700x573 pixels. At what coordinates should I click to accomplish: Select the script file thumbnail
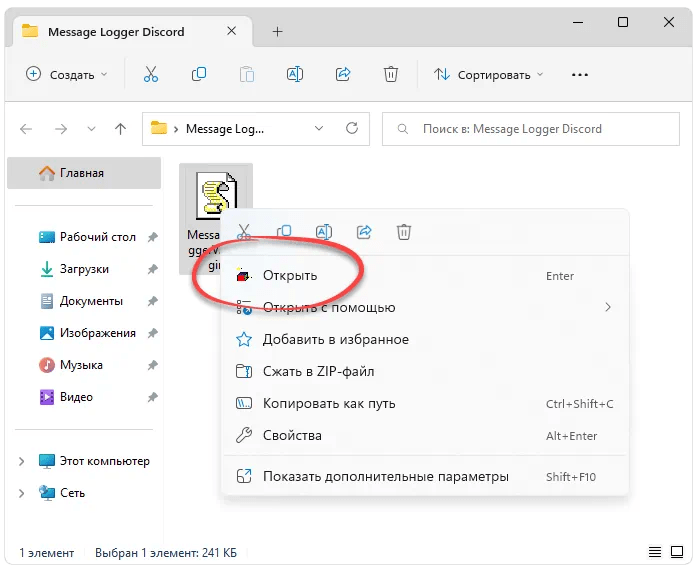[x=216, y=196]
